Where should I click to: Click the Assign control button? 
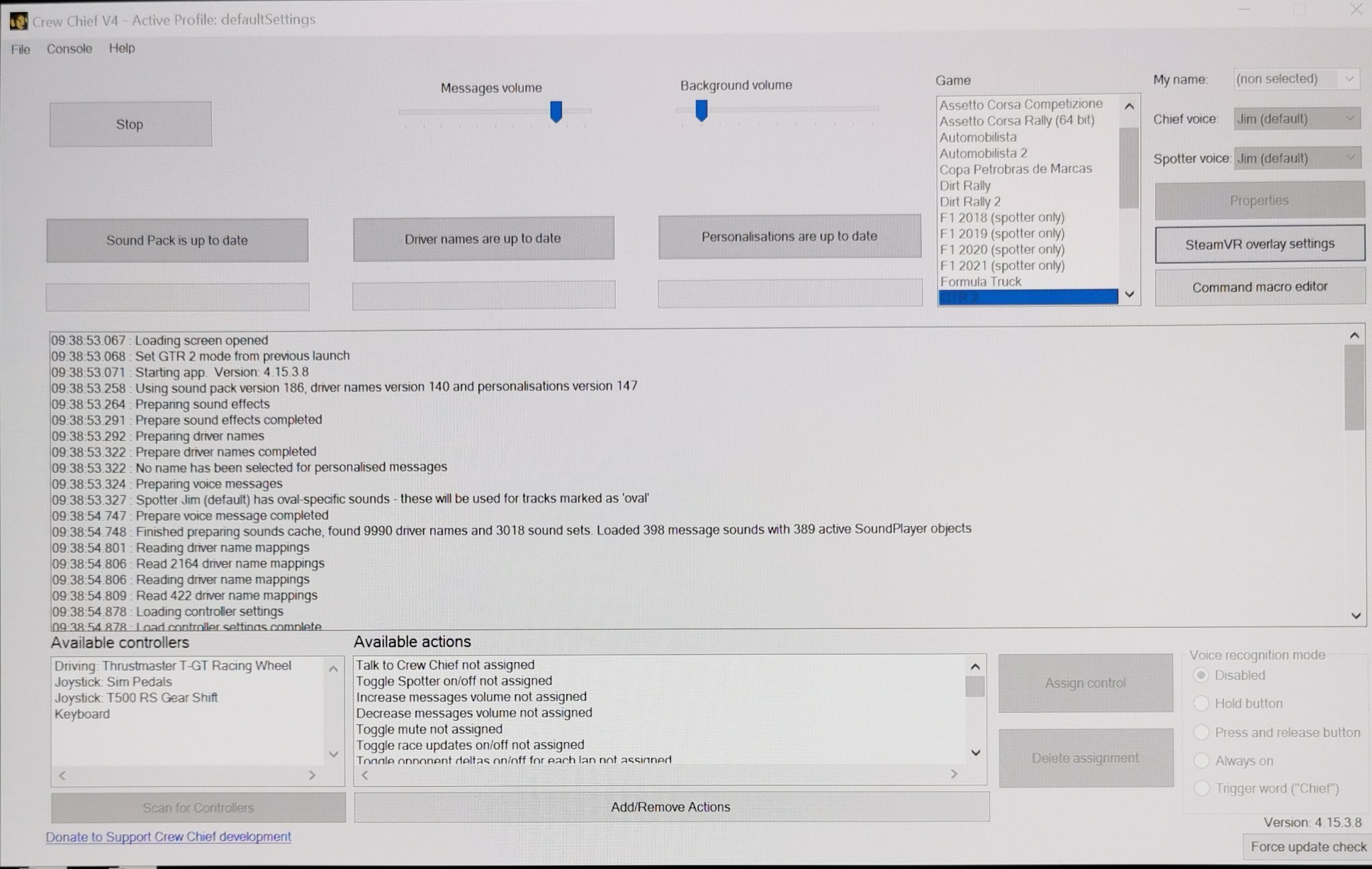click(1085, 683)
